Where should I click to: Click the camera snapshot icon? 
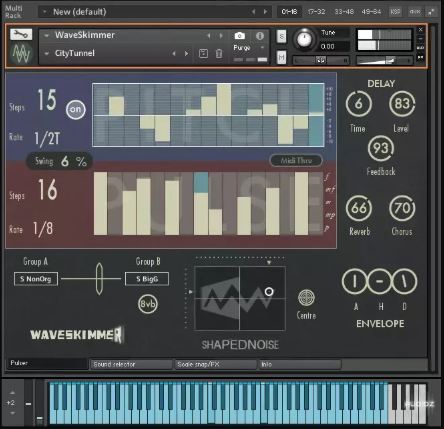(239, 36)
